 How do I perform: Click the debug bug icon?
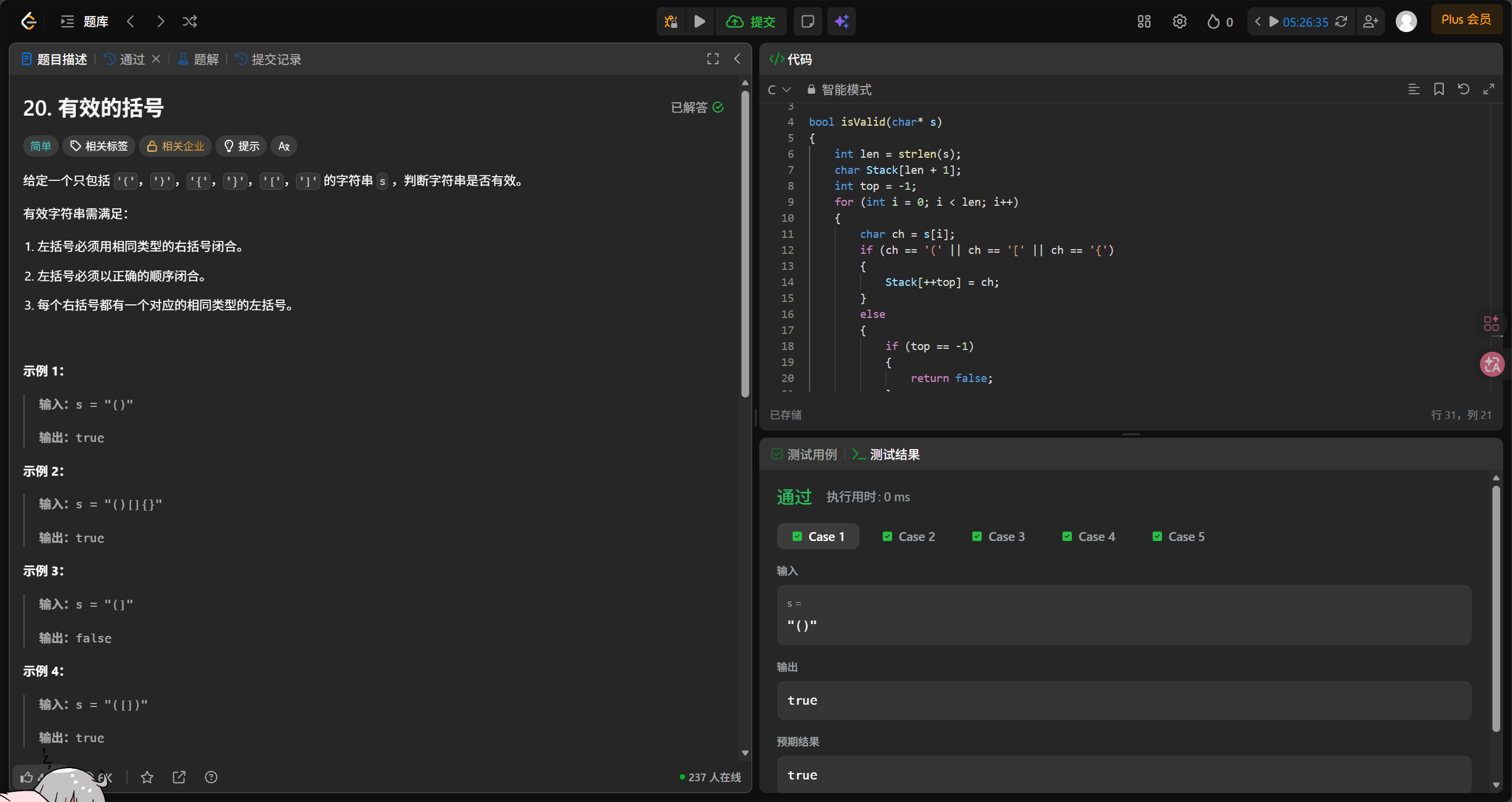pos(671,22)
